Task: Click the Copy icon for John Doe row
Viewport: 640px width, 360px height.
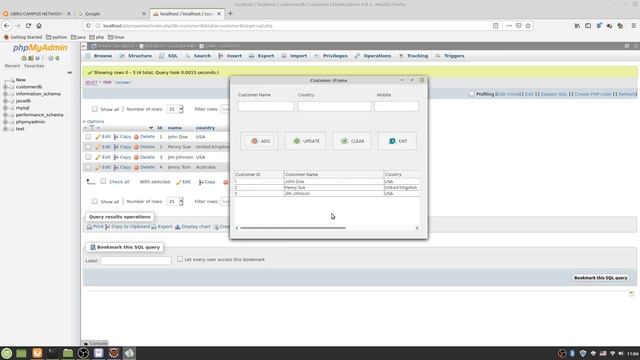Action: click(116, 137)
